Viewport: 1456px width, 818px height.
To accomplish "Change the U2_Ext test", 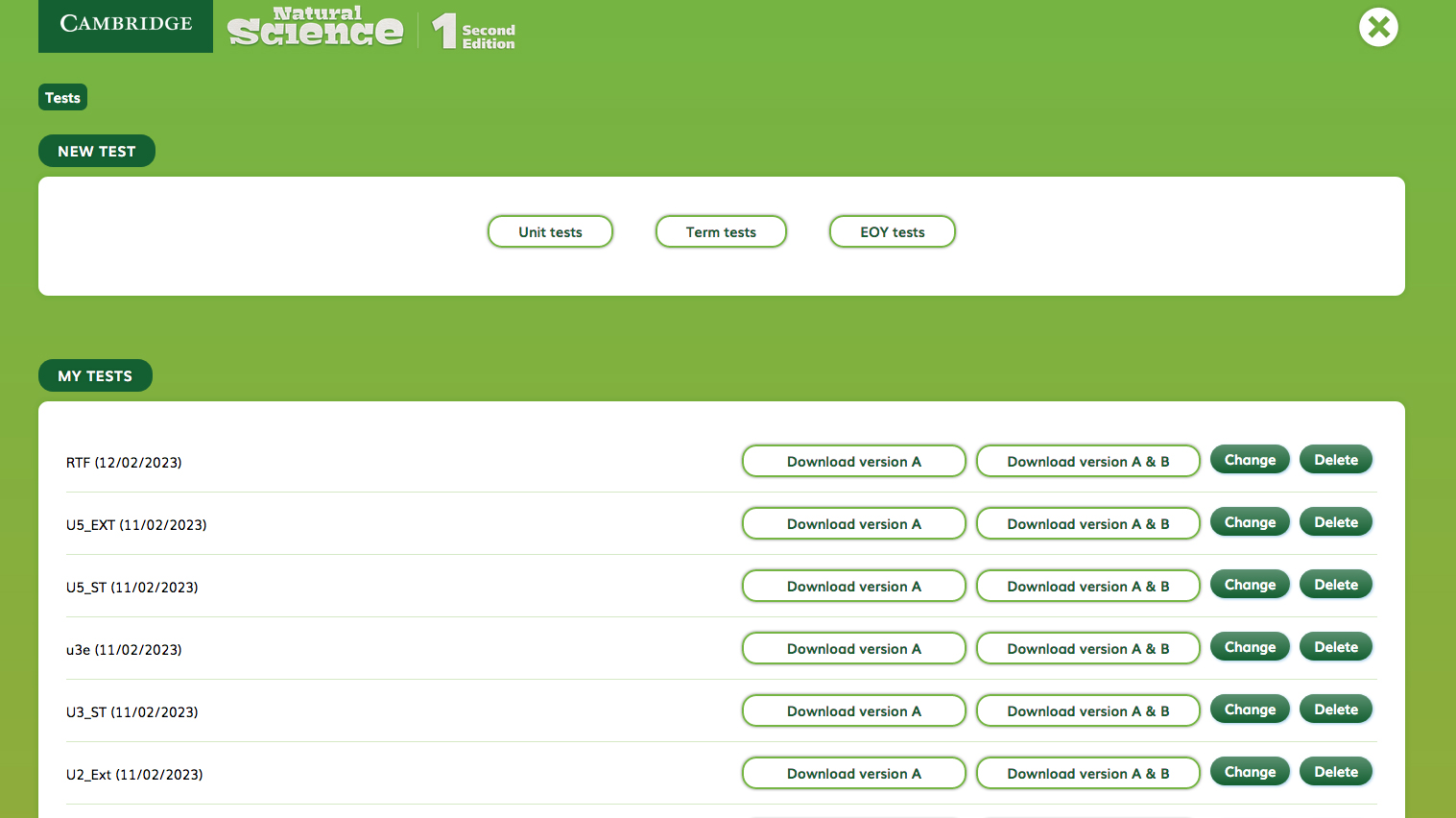I will click(x=1250, y=772).
